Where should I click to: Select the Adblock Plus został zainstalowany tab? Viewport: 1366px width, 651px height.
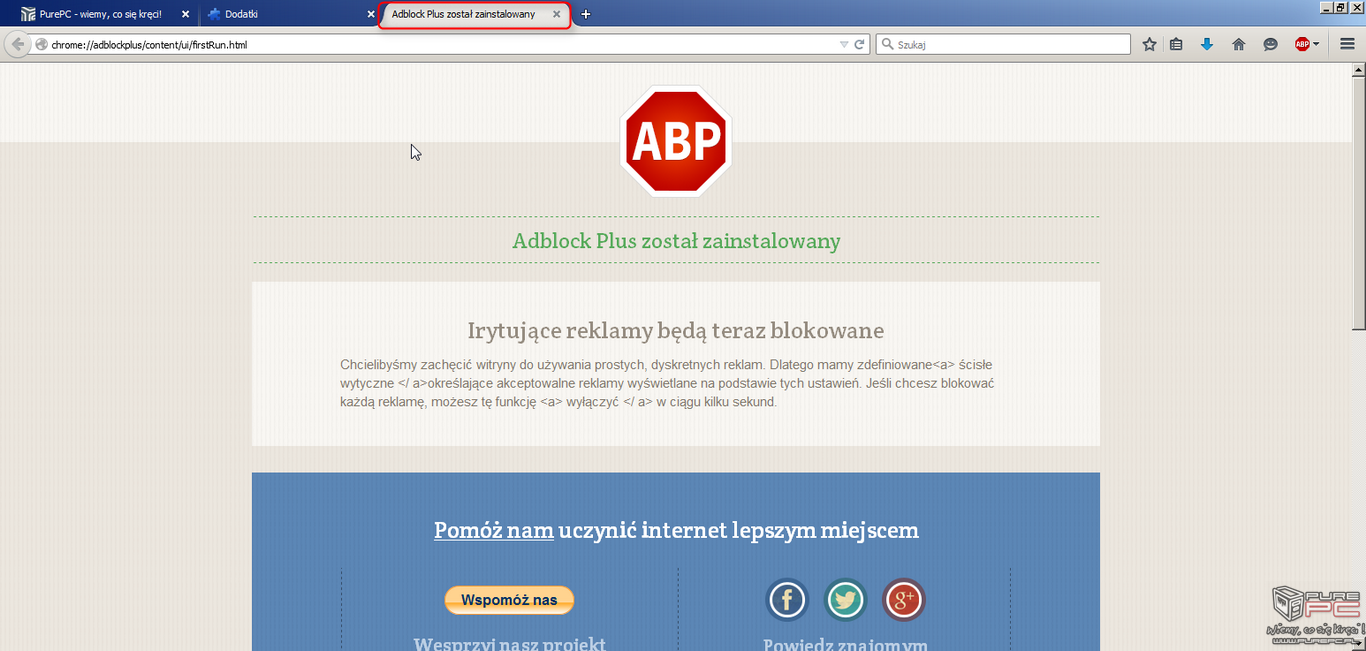[x=474, y=15]
